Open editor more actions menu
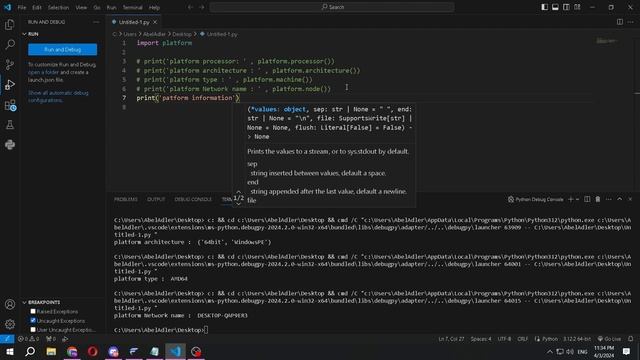640x360 pixels. coord(631,22)
